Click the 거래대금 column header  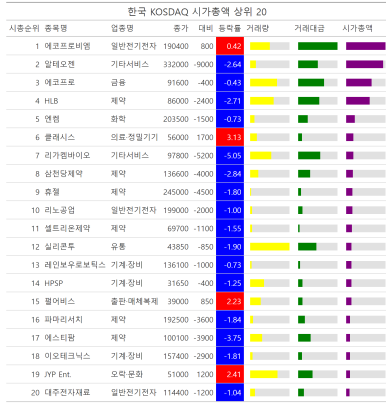(x=309, y=28)
